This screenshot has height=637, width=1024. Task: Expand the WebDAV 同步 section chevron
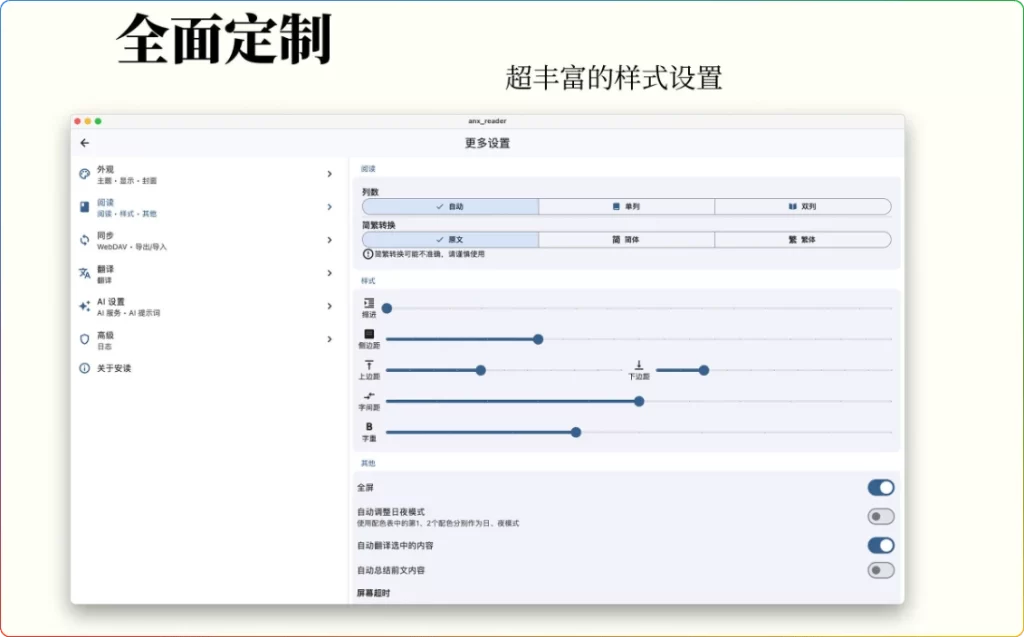click(x=330, y=239)
